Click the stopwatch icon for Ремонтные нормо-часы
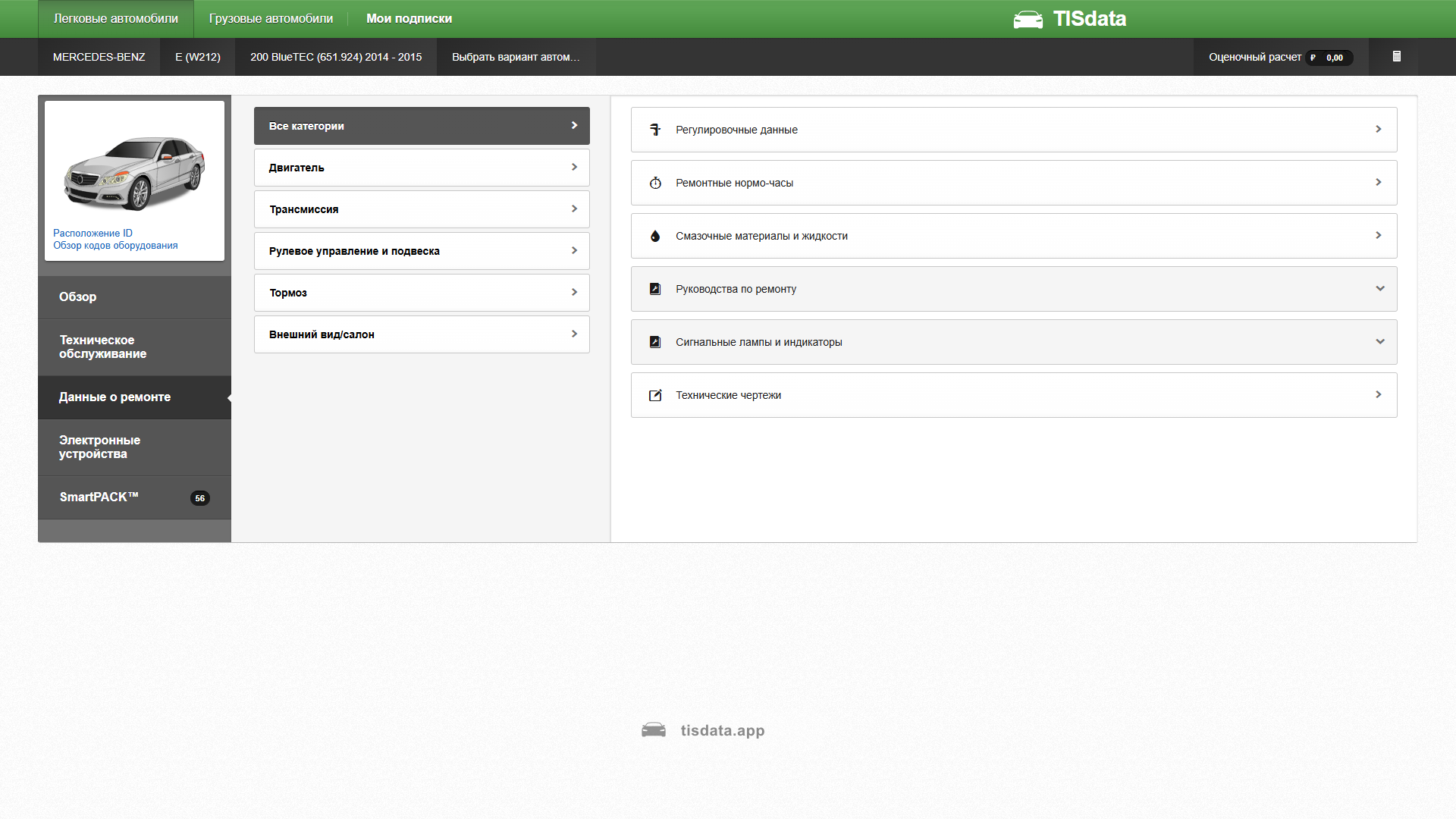The width and height of the screenshot is (1456, 819). [655, 183]
